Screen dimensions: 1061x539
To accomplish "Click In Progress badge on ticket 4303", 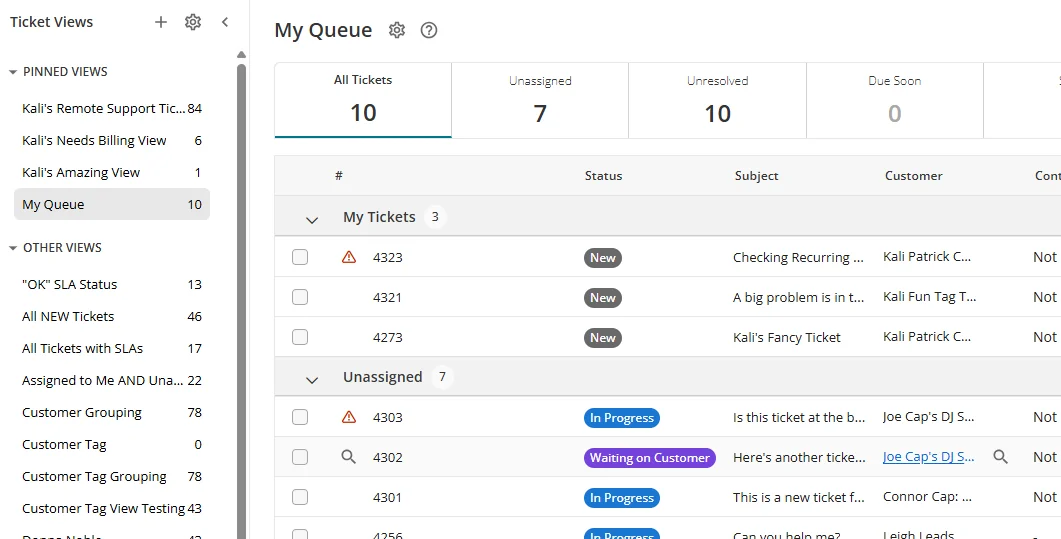I will click(622, 418).
